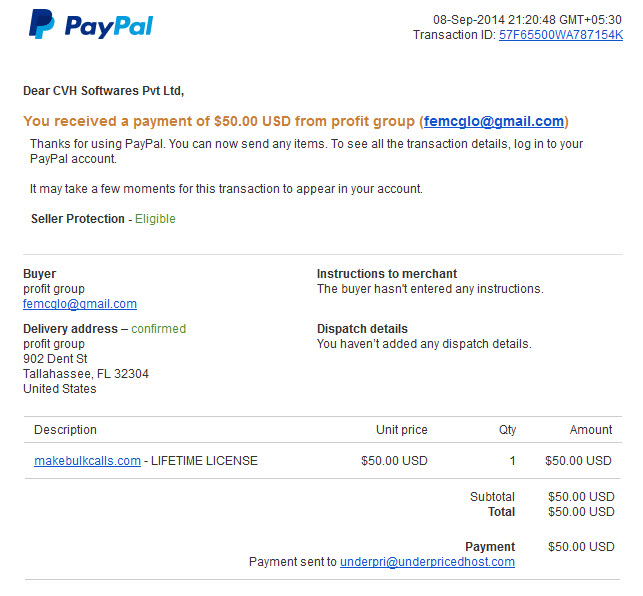Click the Total amount $50.00 USD

[581, 512]
